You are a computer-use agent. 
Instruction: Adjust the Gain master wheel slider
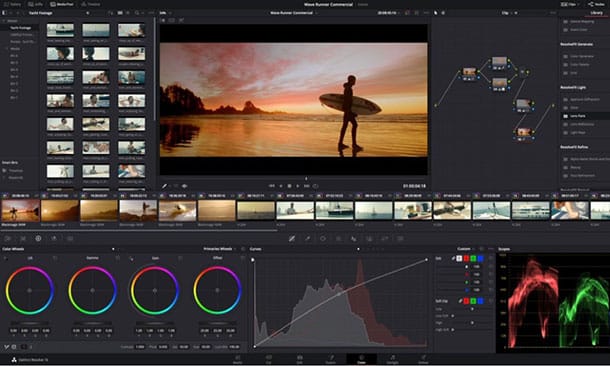155,323
